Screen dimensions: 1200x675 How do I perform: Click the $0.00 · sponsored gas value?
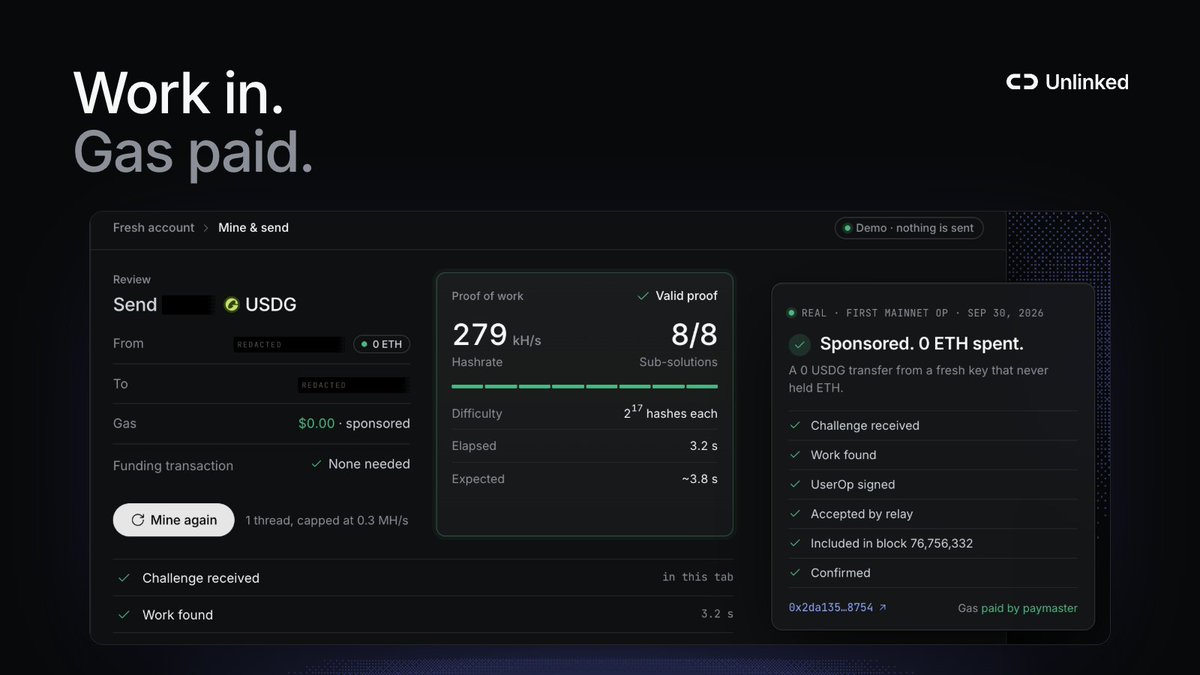[x=354, y=424]
